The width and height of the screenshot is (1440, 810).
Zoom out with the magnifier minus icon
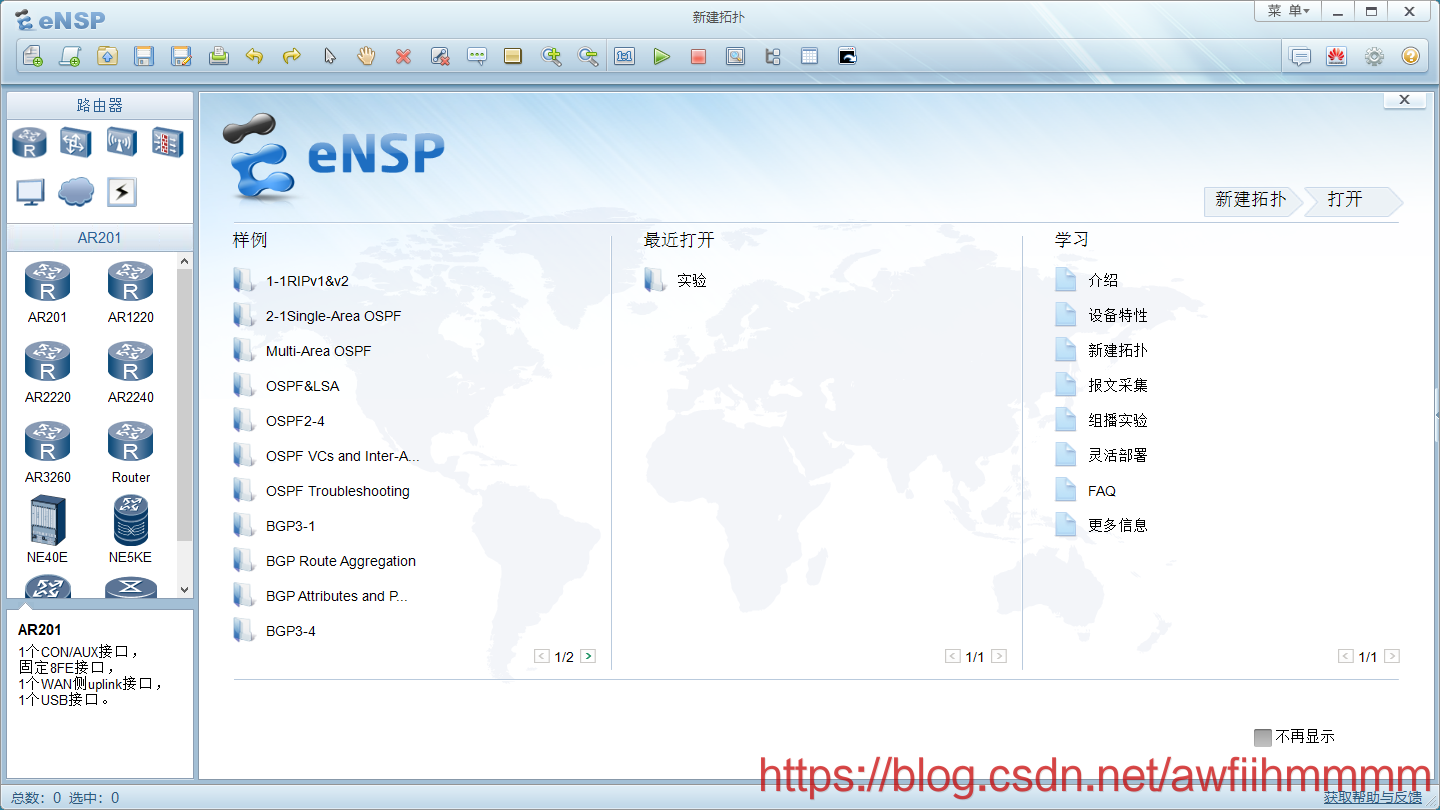[x=588, y=56]
